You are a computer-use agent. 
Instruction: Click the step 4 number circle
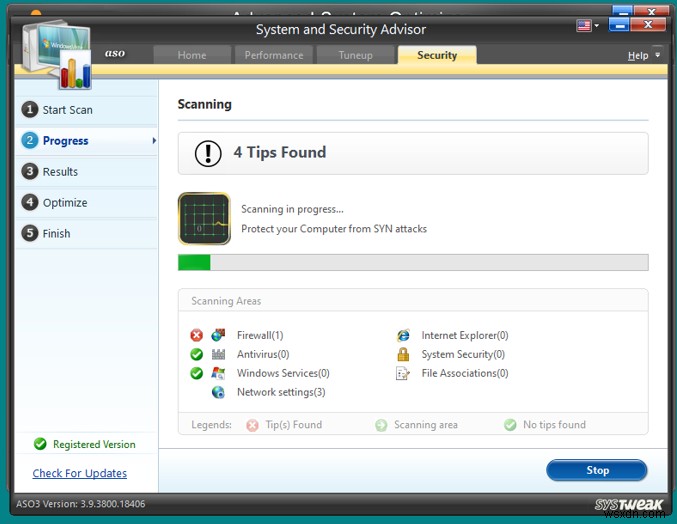point(30,202)
